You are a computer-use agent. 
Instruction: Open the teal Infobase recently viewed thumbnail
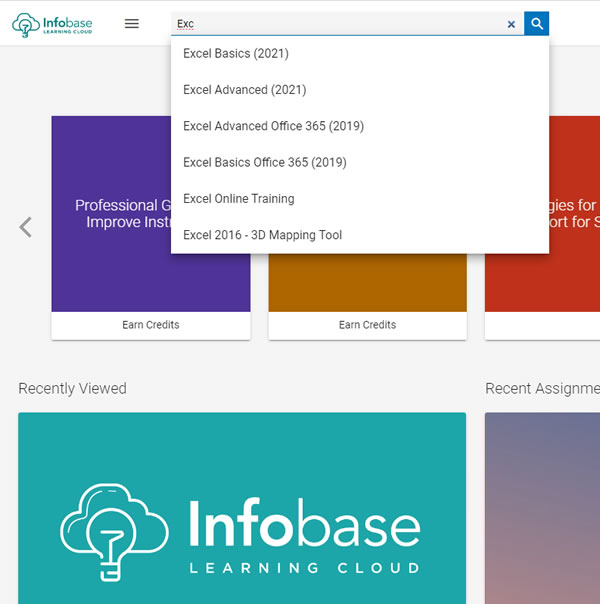(x=242, y=508)
